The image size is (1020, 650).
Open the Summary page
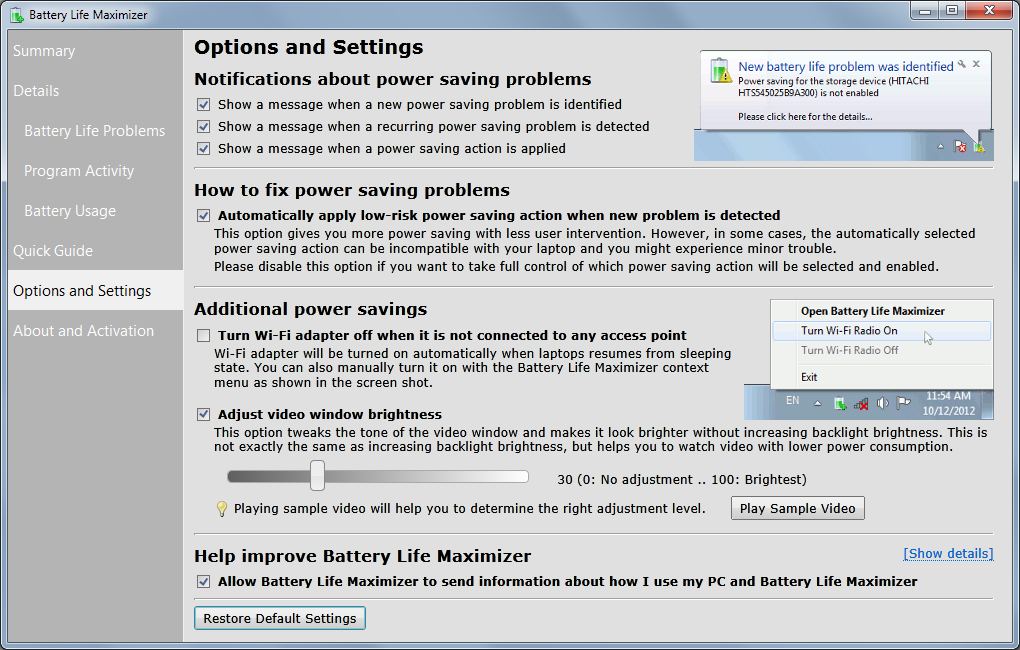(x=44, y=51)
